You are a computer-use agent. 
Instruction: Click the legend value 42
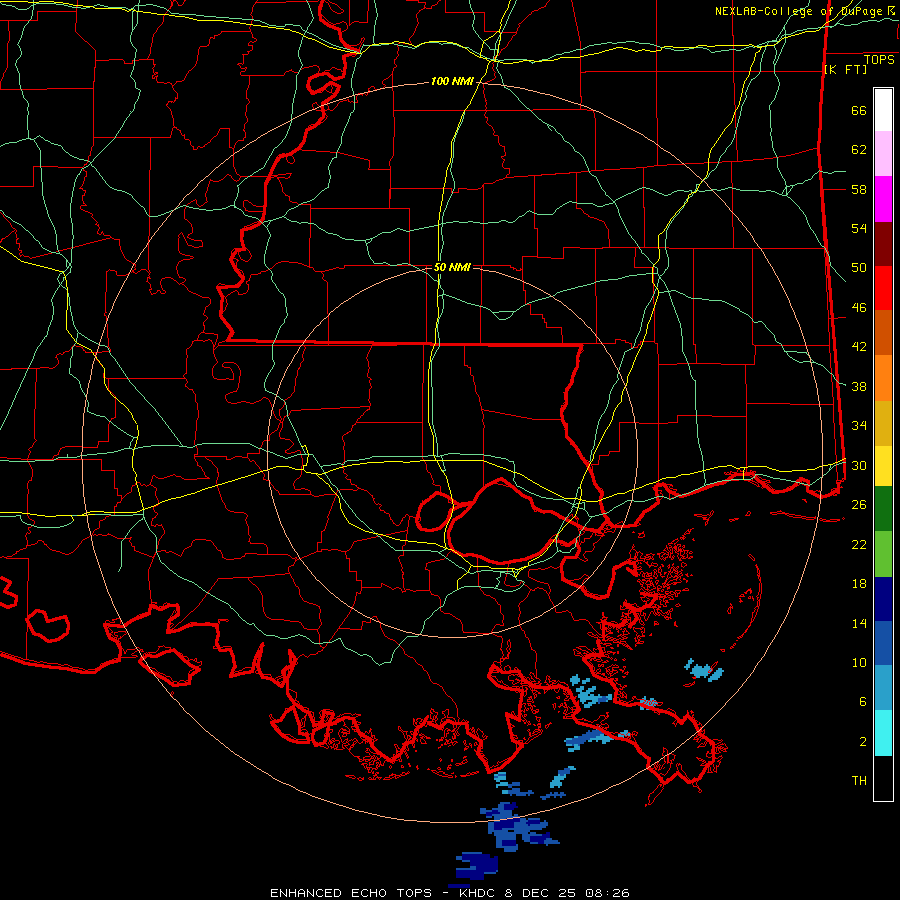tap(859, 347)
